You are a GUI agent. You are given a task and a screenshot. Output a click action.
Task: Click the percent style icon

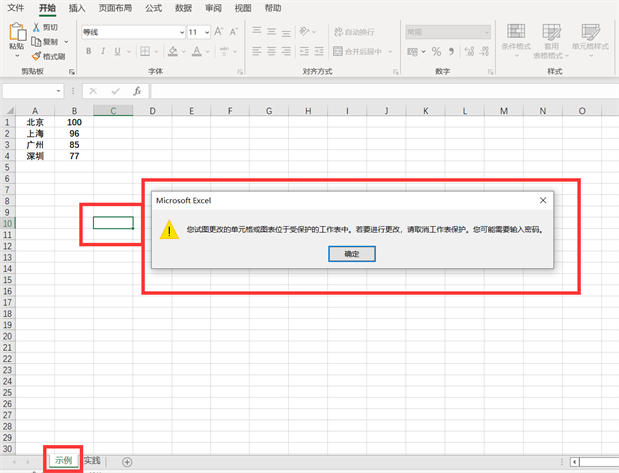437,52
